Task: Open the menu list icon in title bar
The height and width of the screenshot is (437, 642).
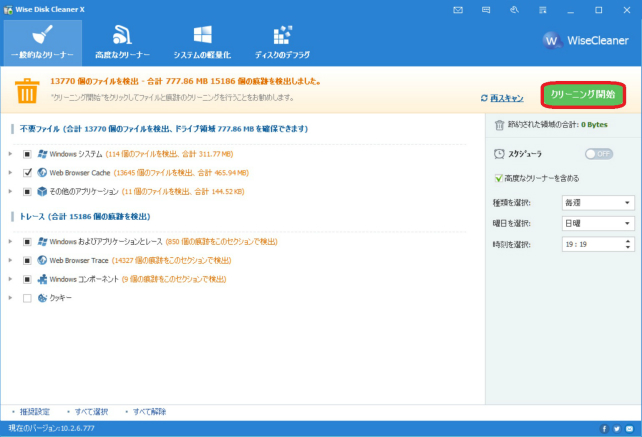Action: coord(540,9)
